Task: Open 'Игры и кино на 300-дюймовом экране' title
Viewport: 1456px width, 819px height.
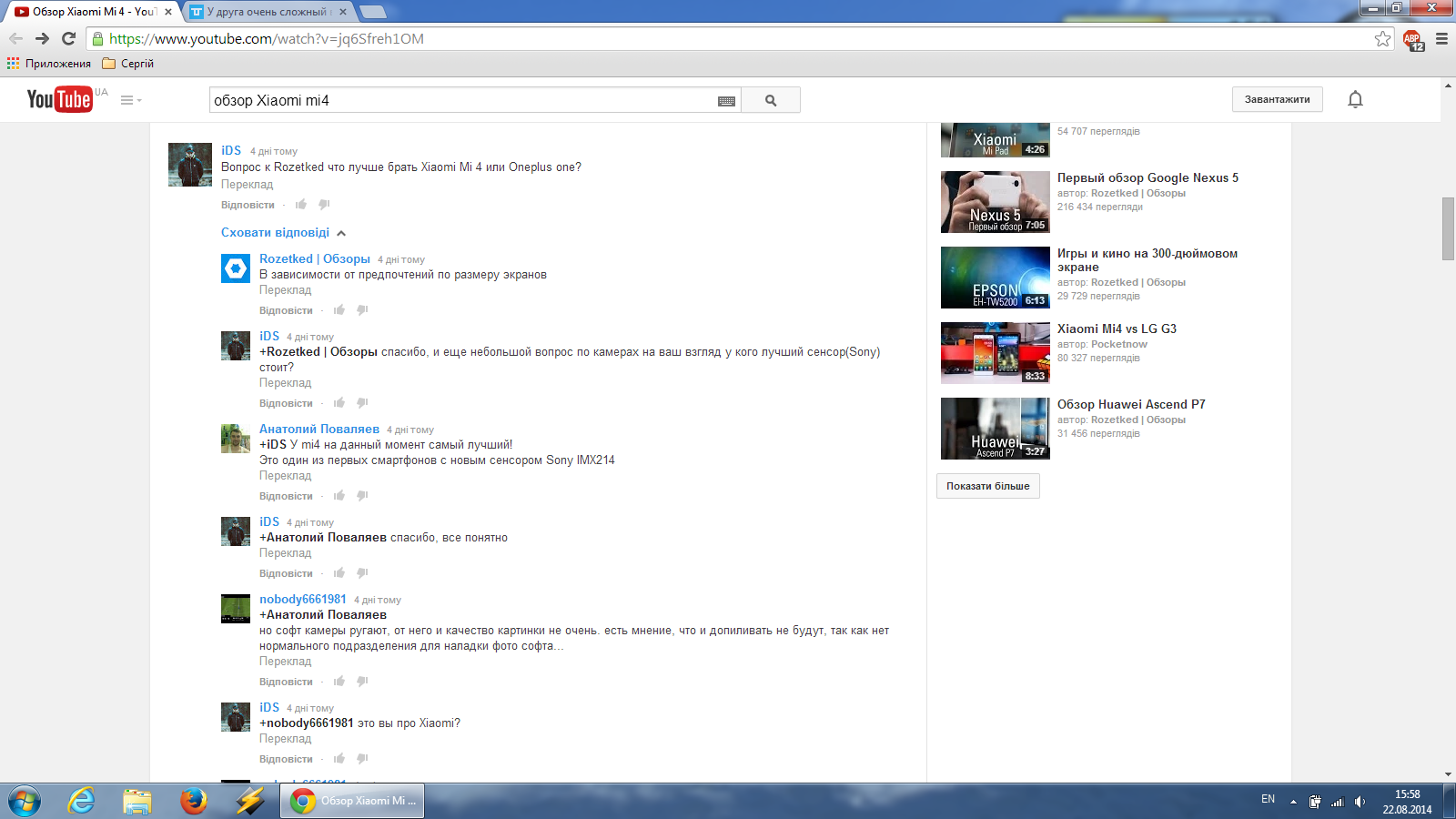Action: pos(1148,260)
